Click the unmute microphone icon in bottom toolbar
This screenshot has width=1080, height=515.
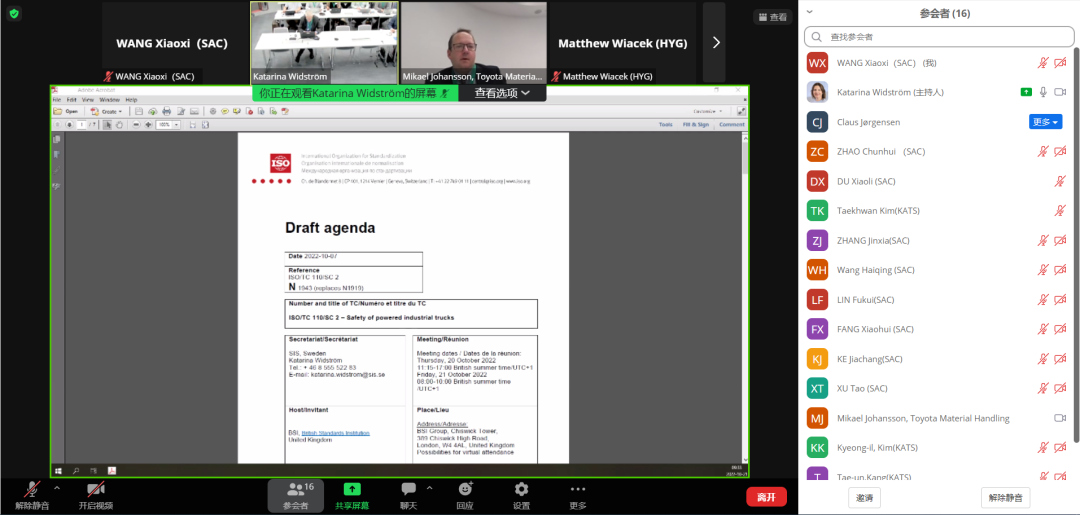32,489
